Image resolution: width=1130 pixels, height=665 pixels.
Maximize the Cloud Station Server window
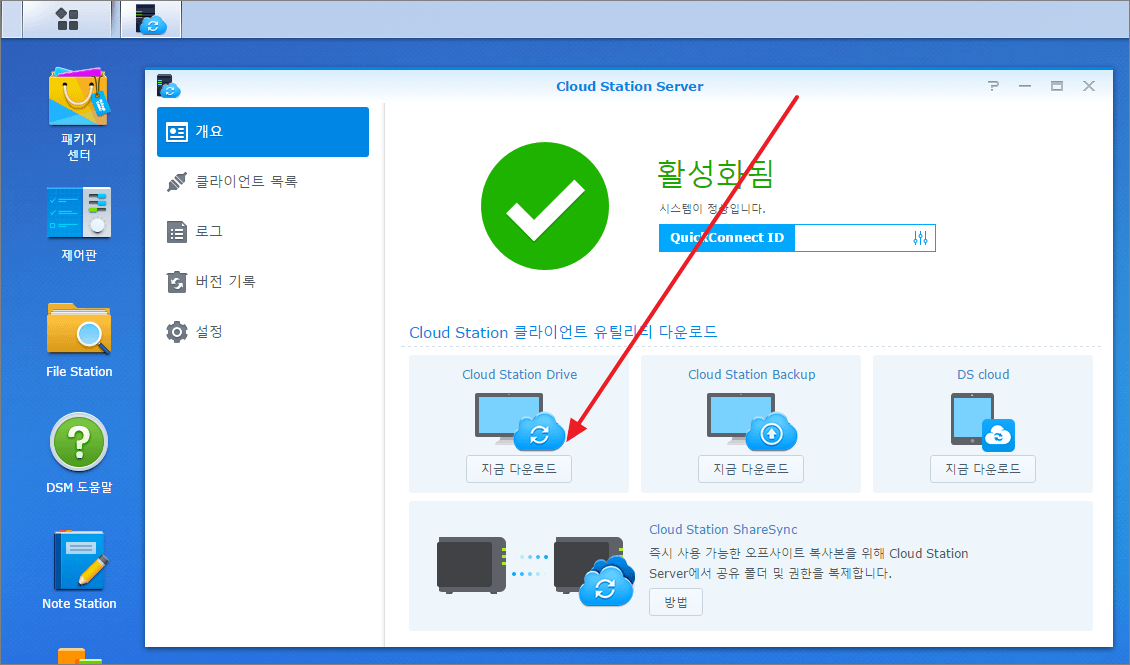tap(1056, 86)
